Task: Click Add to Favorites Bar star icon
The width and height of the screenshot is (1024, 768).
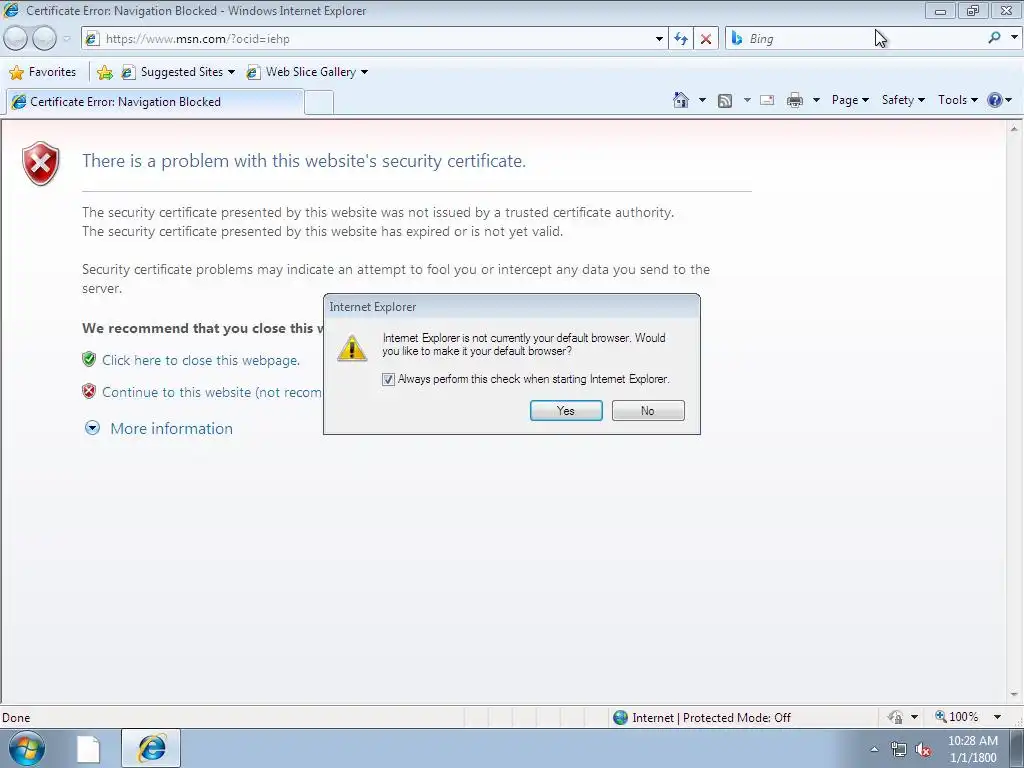Action: point(104,72)
